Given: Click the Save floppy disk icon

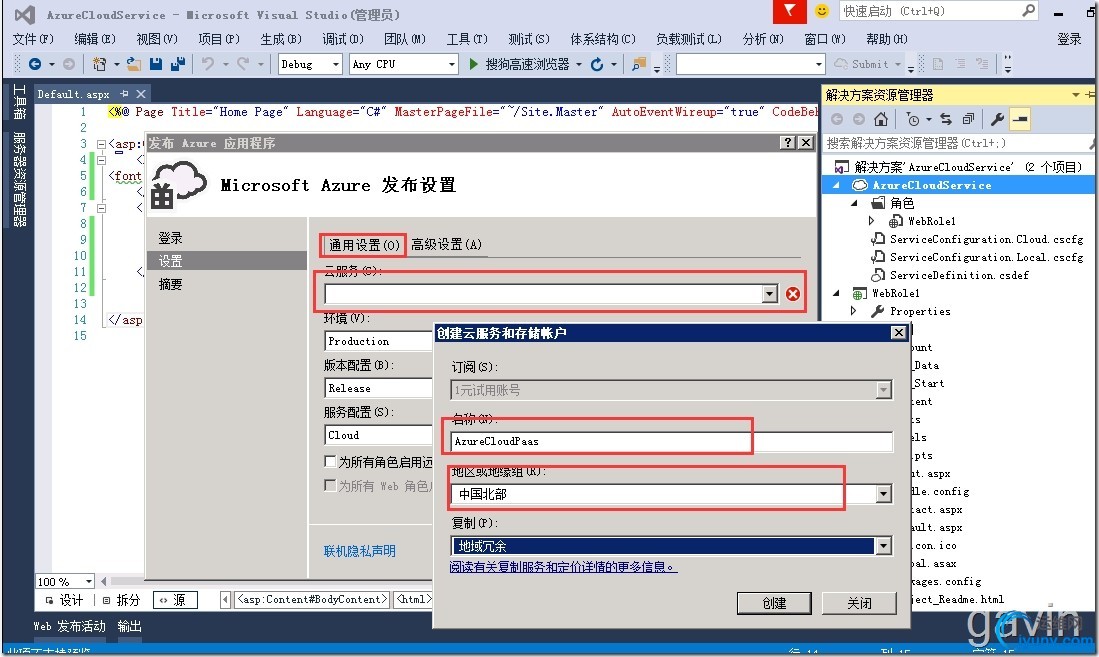Looking at the screenshot, I should [156, 64].
